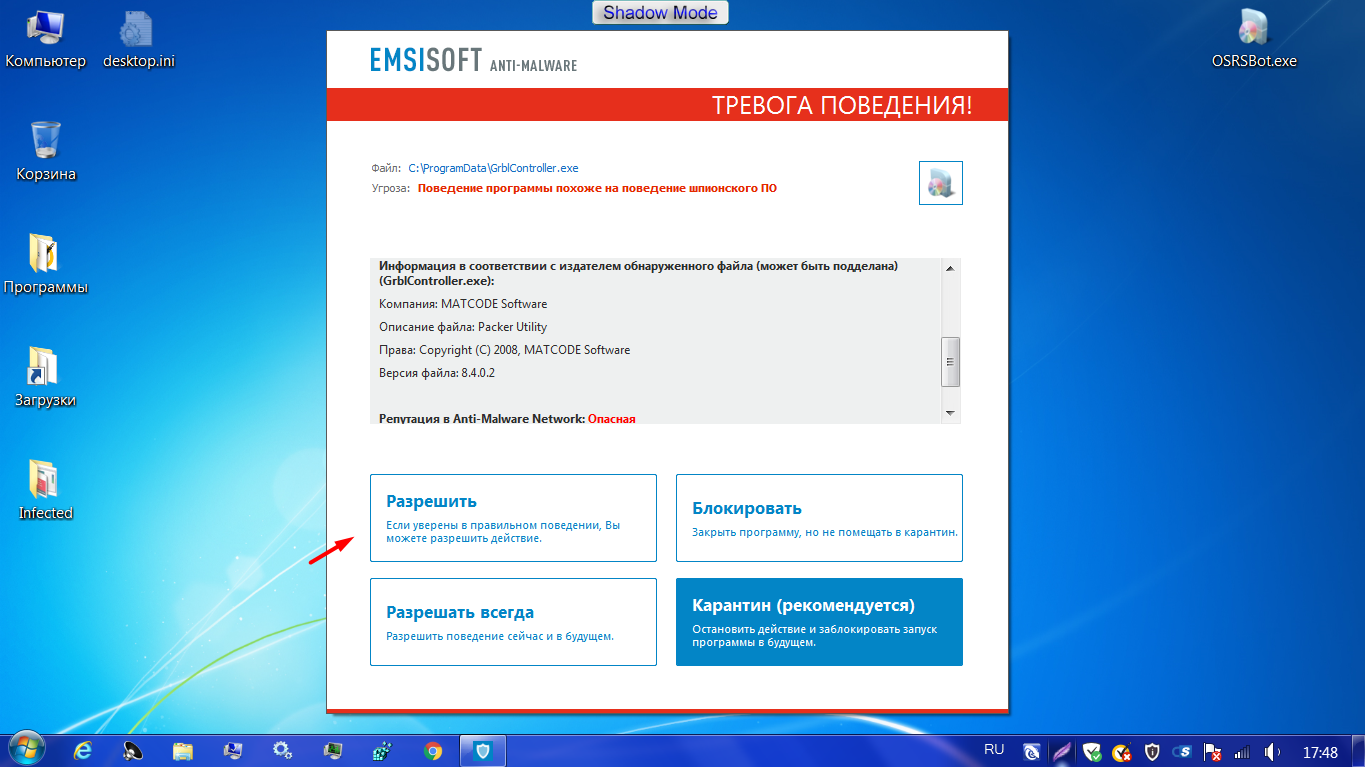
Task: Click the detected file's icon thumbnail
Action: click(x=941, y=183)
